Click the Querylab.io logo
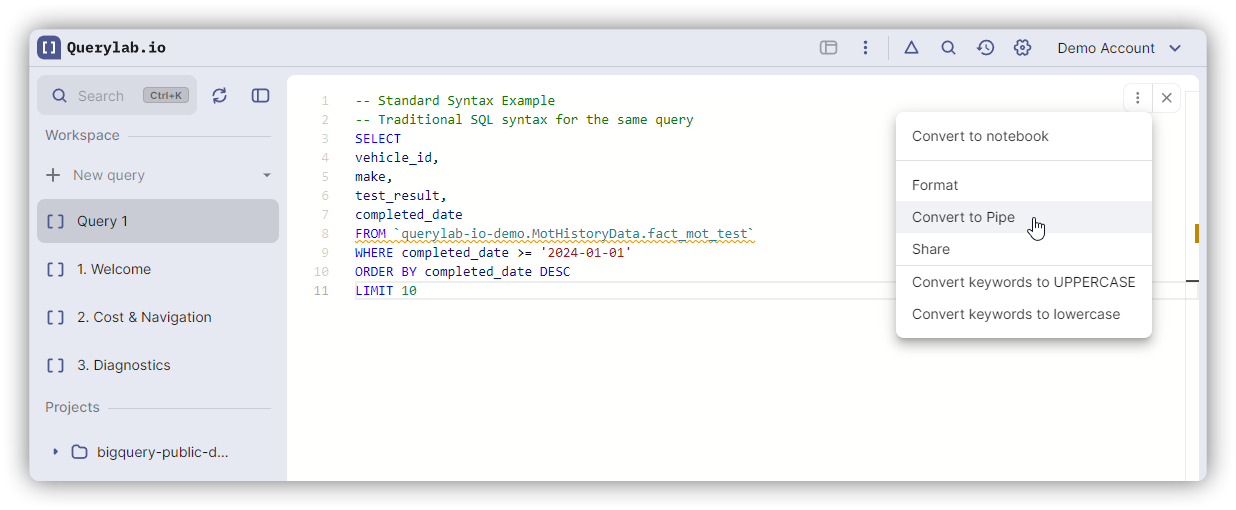 pos(102,48)
